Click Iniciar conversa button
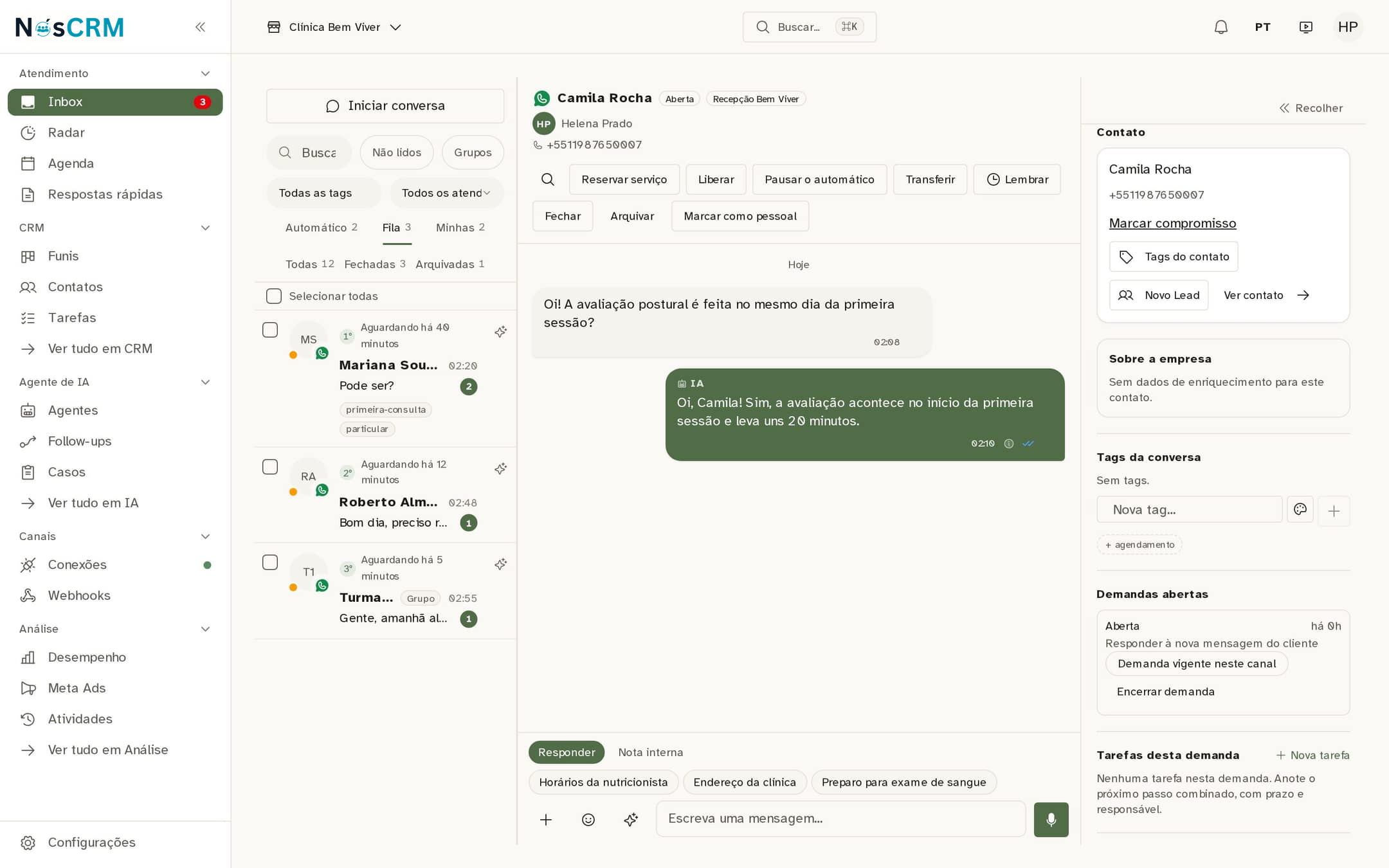 click(385, 106)
